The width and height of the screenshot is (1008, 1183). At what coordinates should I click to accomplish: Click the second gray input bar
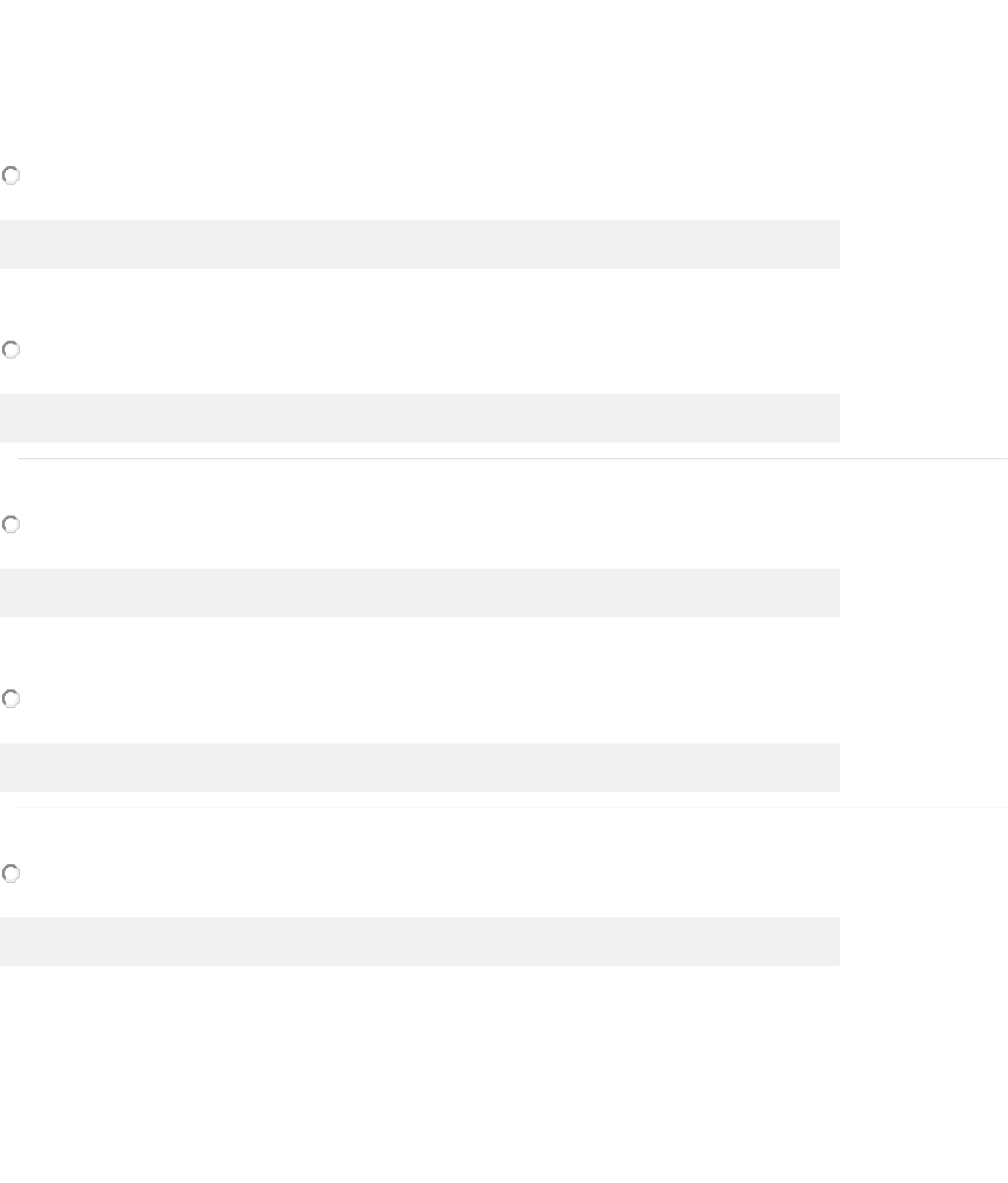(x=420, y=418)
